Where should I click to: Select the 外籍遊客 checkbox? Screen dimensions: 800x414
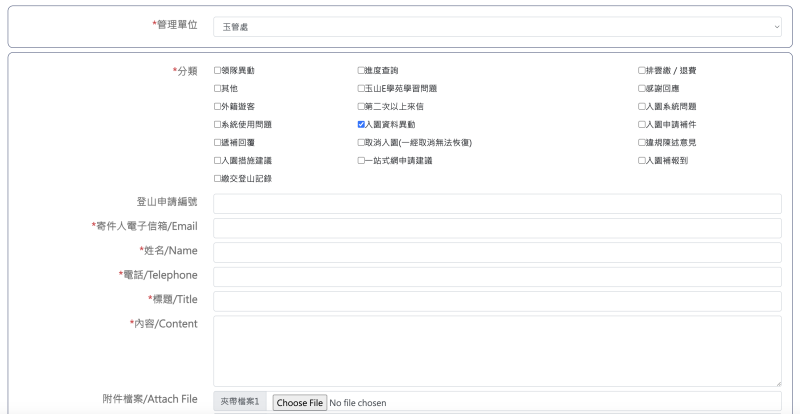pyautogui.click(x=218, y=106)
